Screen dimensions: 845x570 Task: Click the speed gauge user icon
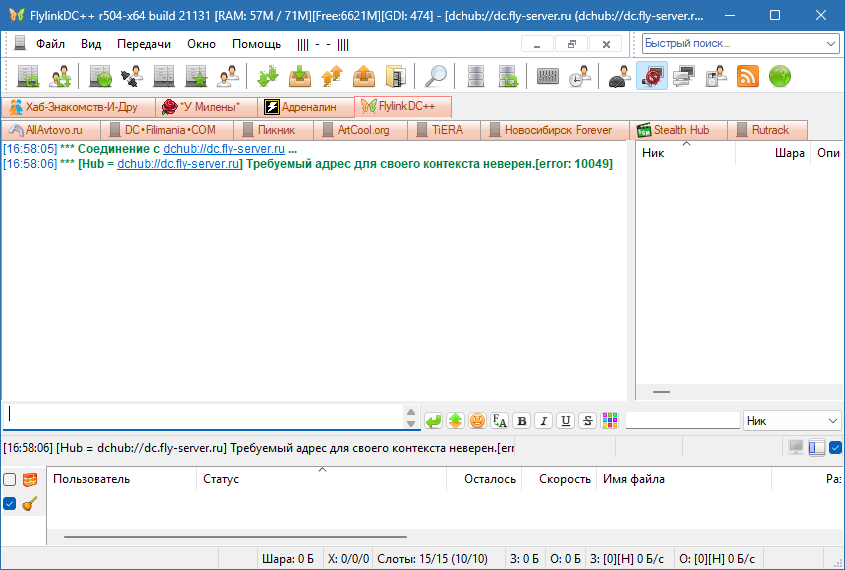620,76
